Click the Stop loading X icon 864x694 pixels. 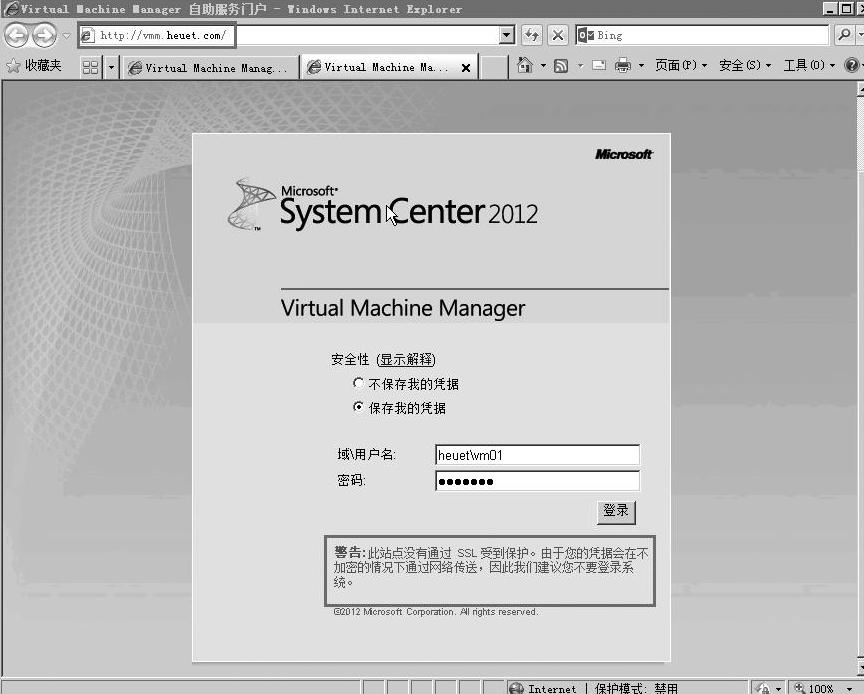(x=558, y=35)
